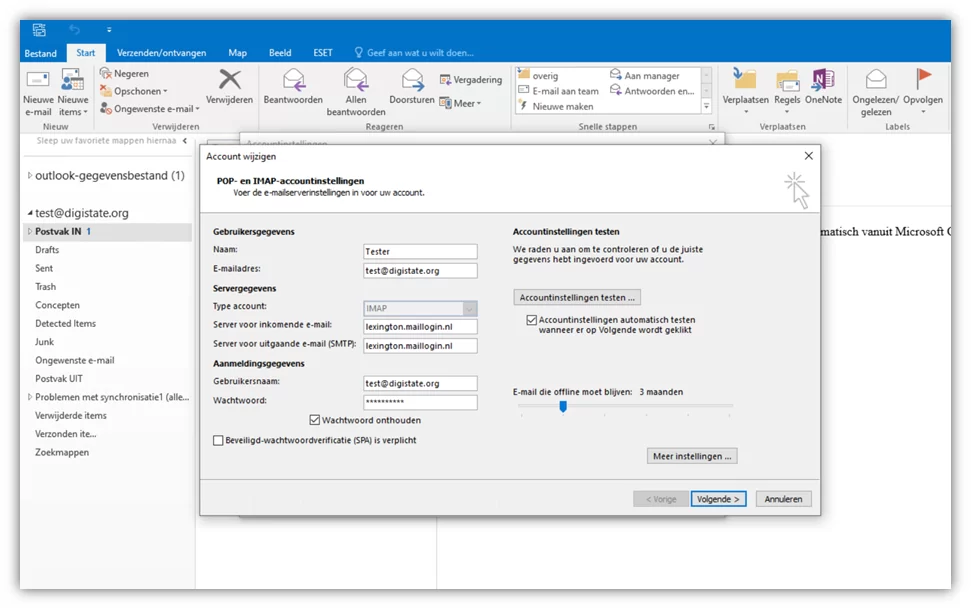
Task: Click the offline e-mail slider handle
Action: [563, 406]
